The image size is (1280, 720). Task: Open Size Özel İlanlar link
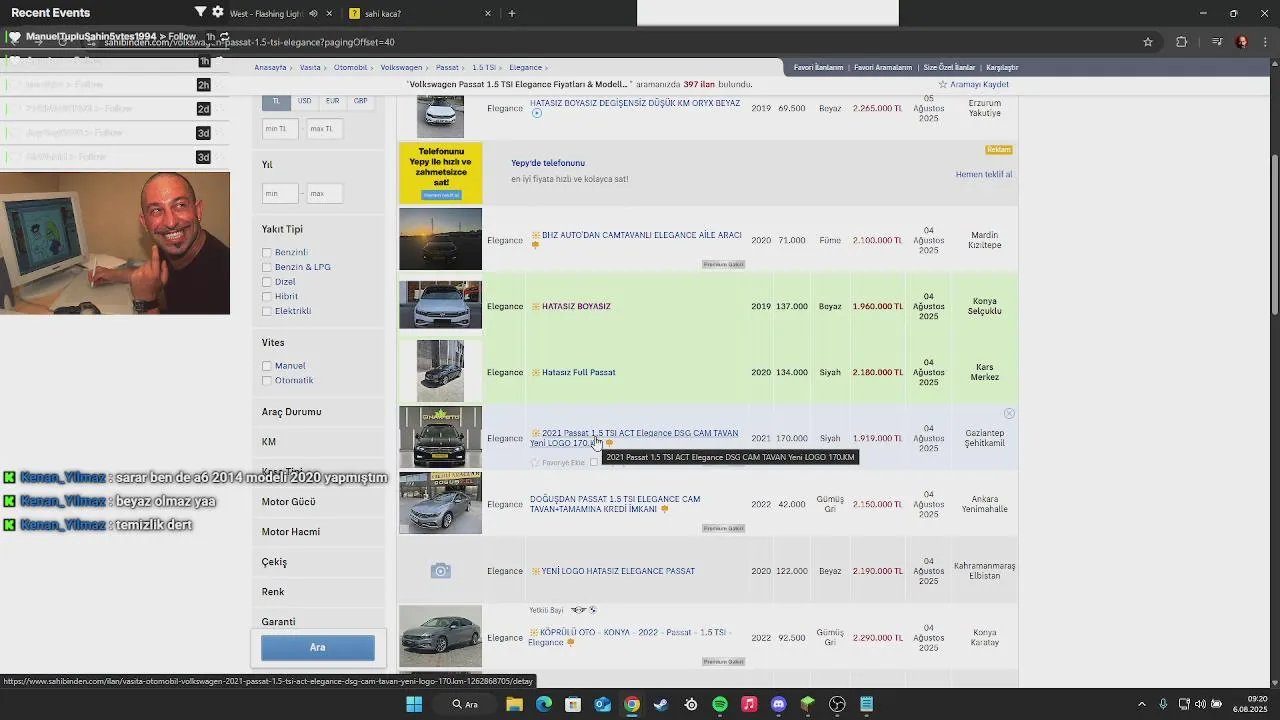point(949,67)
